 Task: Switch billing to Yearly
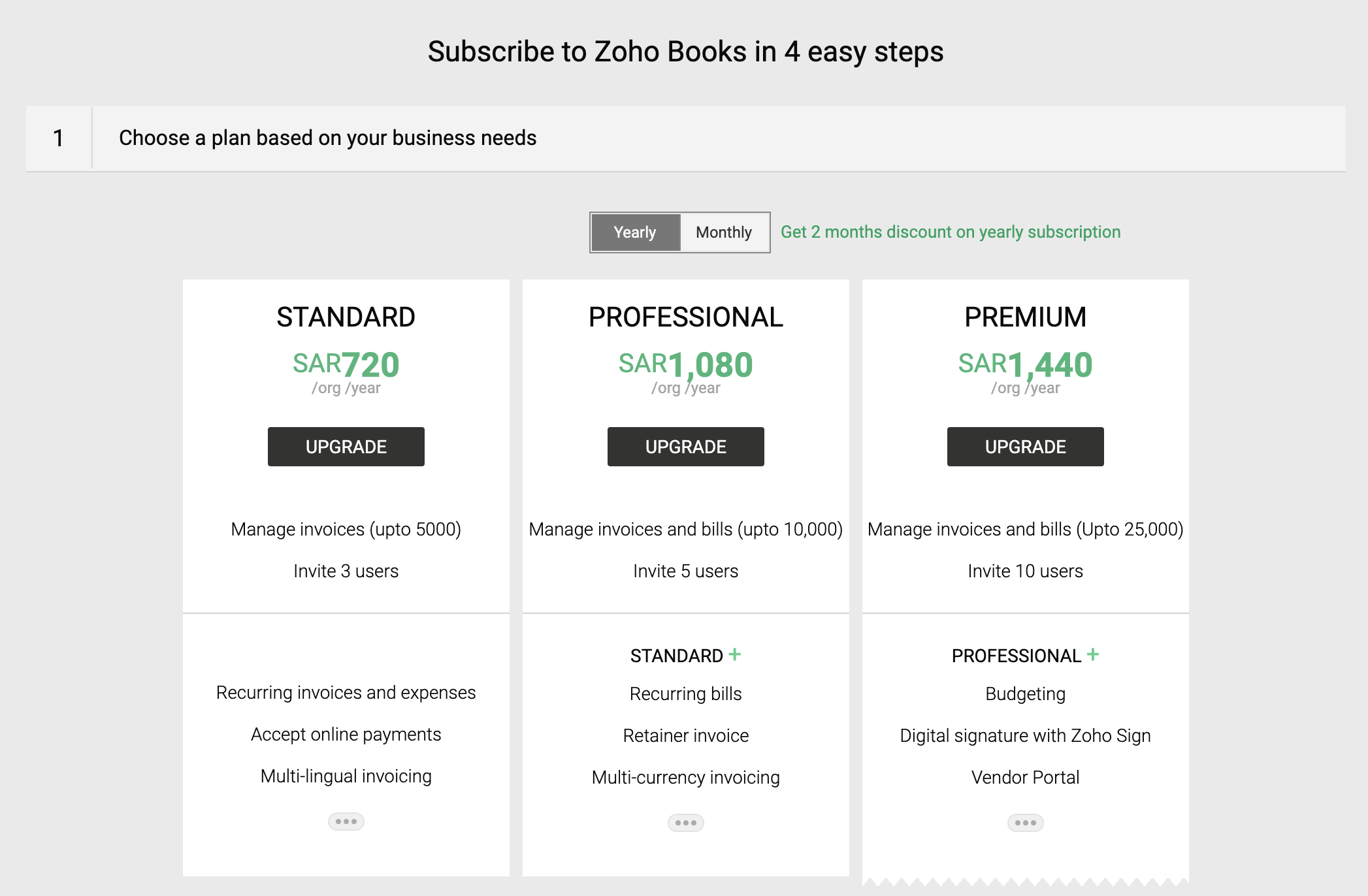point(635,232)
